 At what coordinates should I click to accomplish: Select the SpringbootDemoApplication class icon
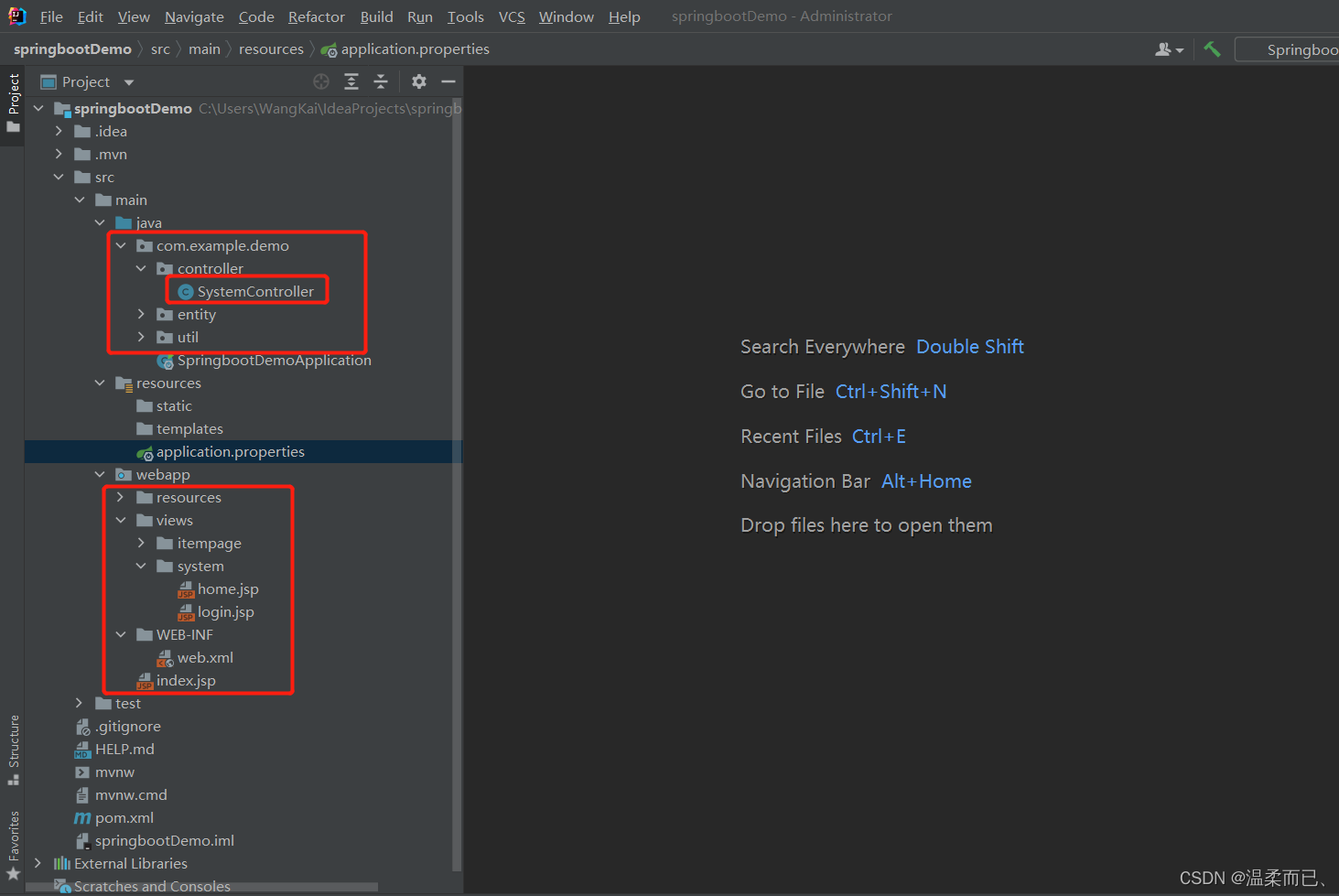pyautogui.click(x=166, y=361)
